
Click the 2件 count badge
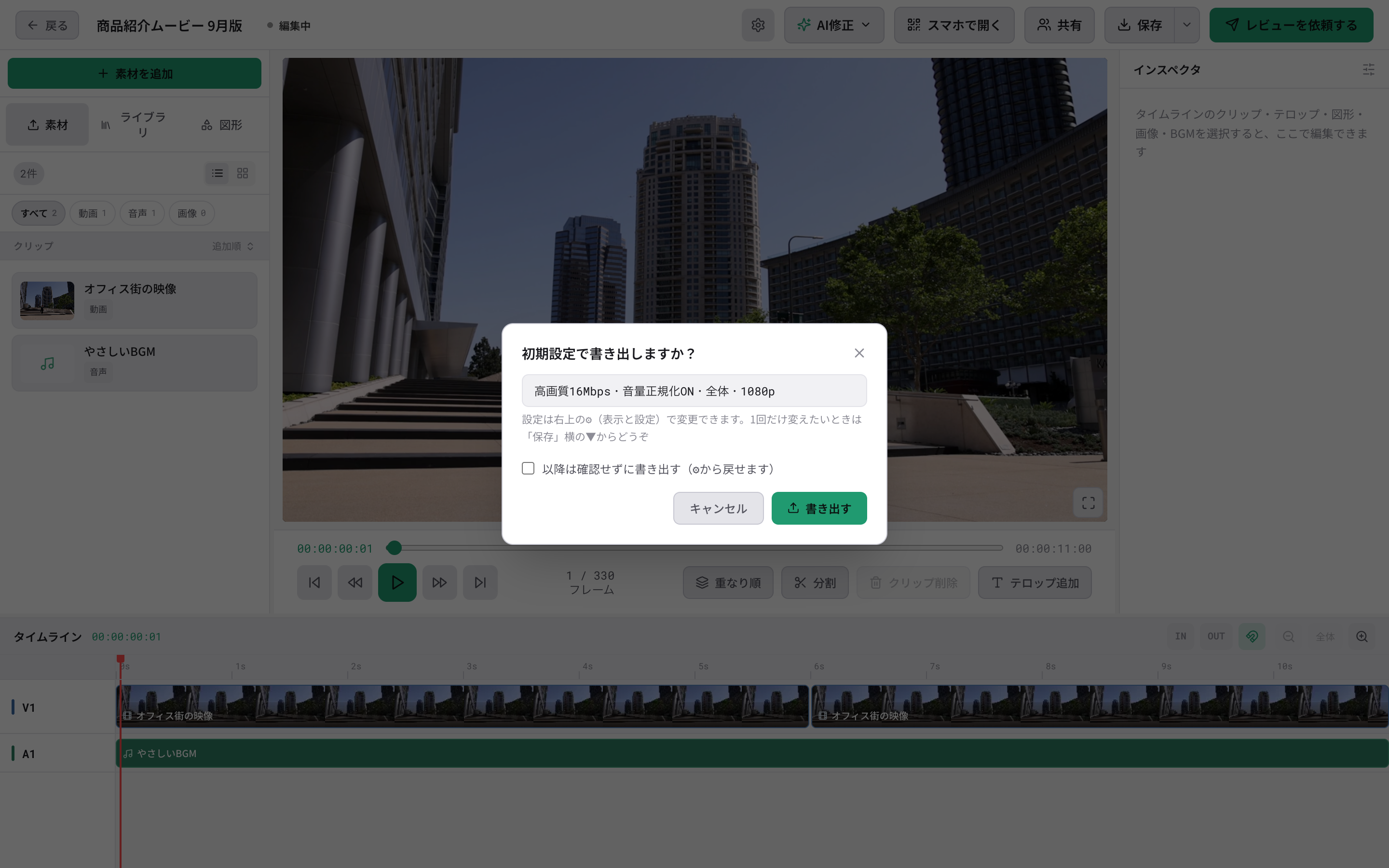(x=29, y=174)
